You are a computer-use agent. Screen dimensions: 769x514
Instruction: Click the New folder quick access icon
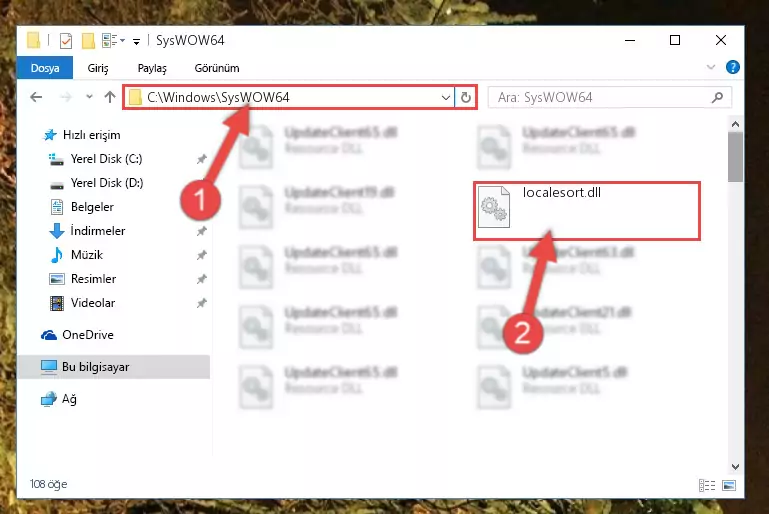[x=88, y=41]
